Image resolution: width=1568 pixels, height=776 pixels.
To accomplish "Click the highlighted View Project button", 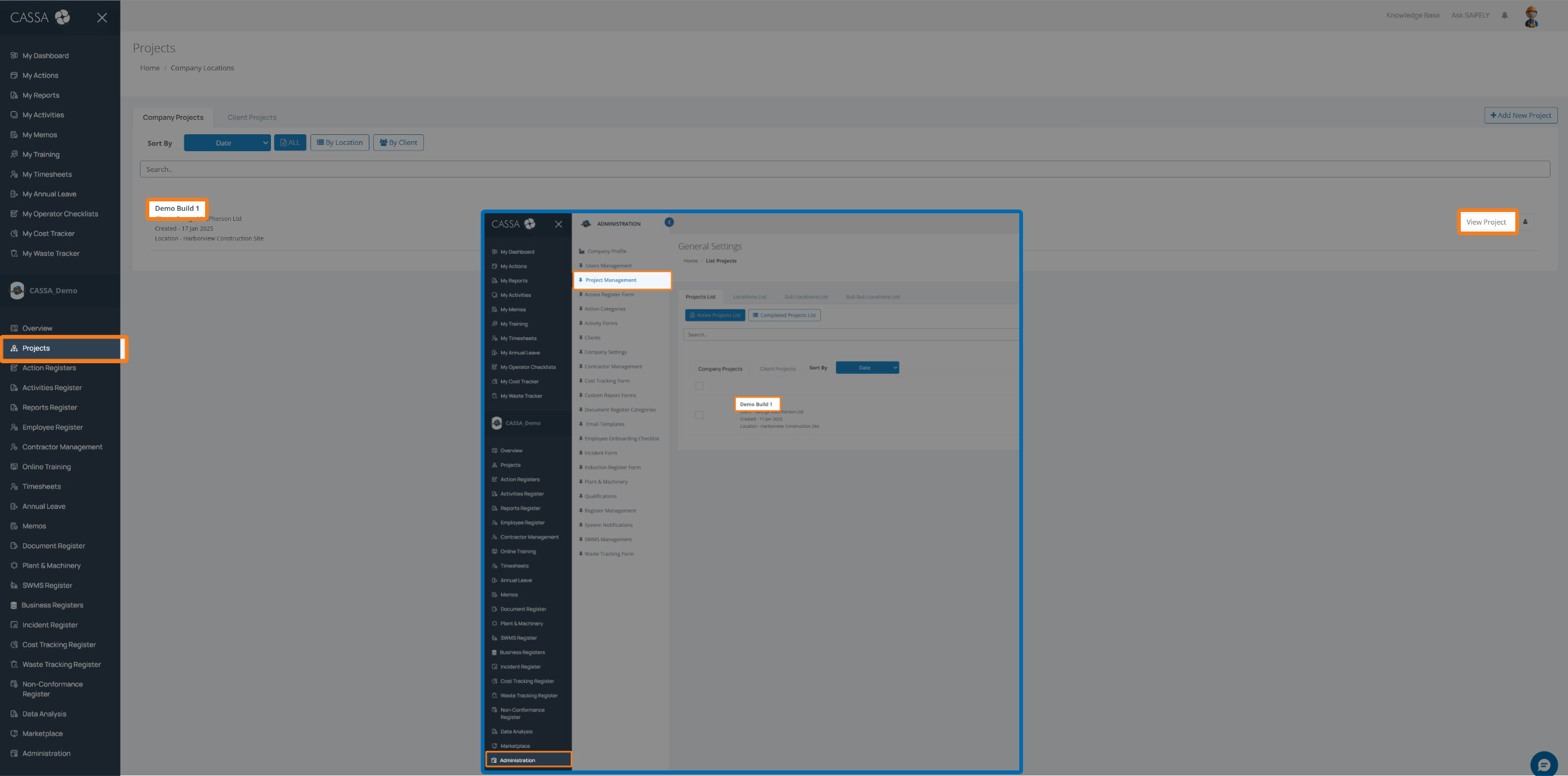I will pyautogui.click(x=1486, y=222).
